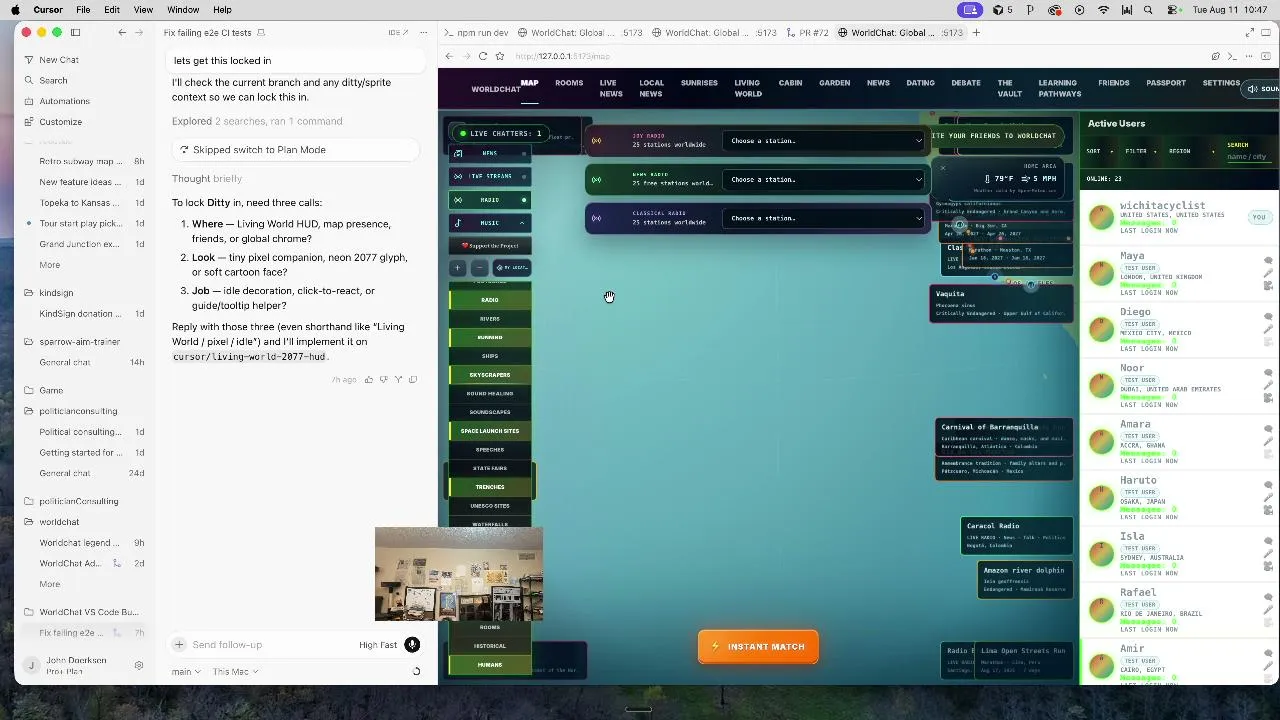Toggle the Ships layer in the list
The width and height of the screenshot is (1280, 720).
(x=490, y=356)
